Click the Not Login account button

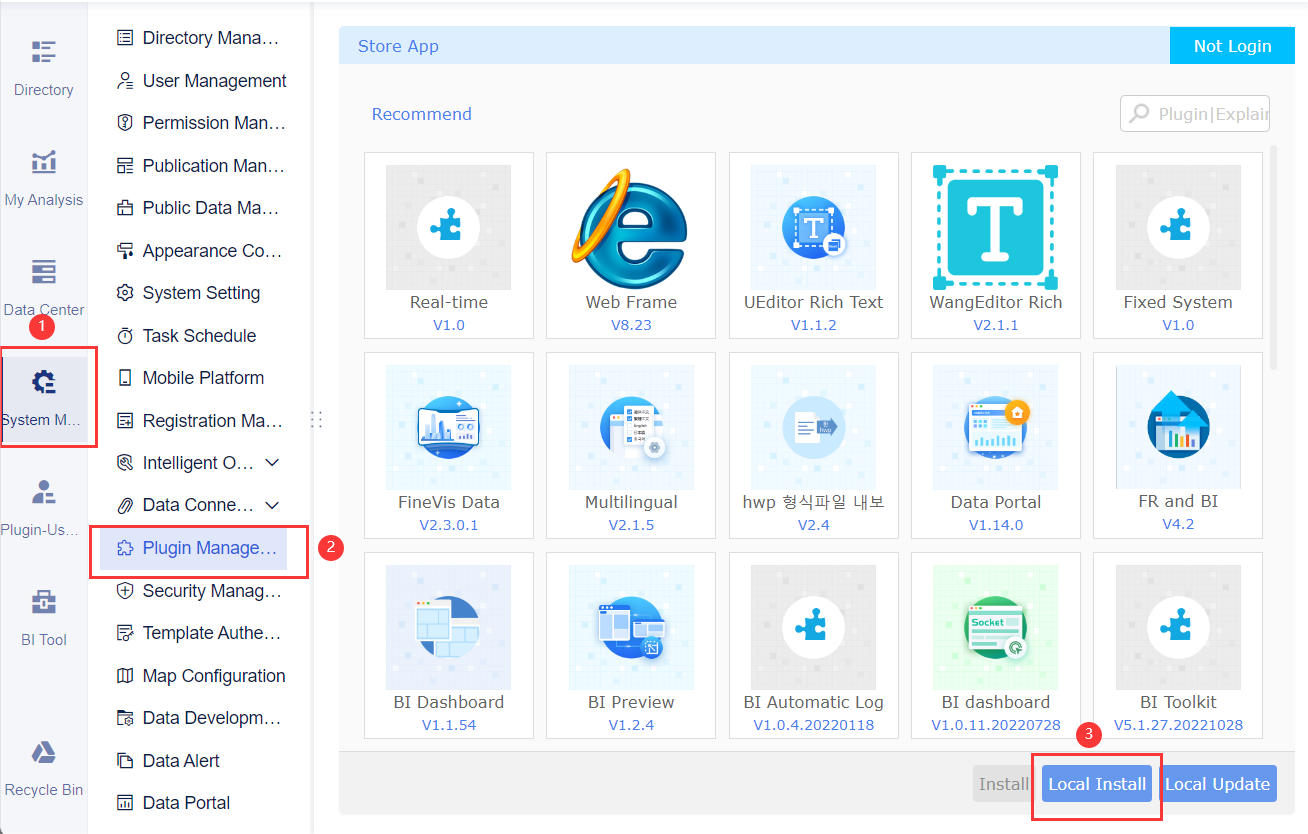click(1231, 45)
